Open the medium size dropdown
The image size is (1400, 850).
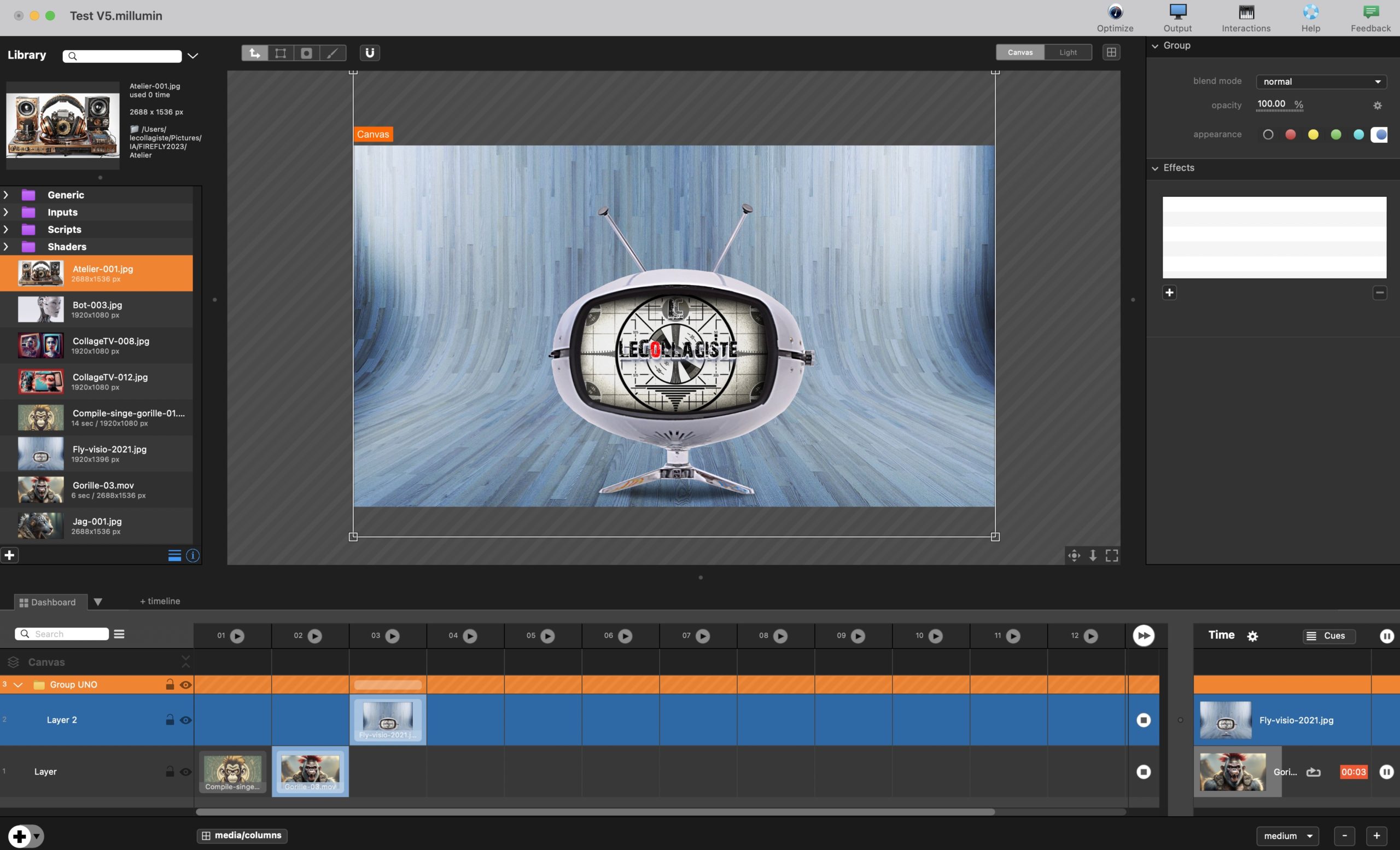point(1287,835)
